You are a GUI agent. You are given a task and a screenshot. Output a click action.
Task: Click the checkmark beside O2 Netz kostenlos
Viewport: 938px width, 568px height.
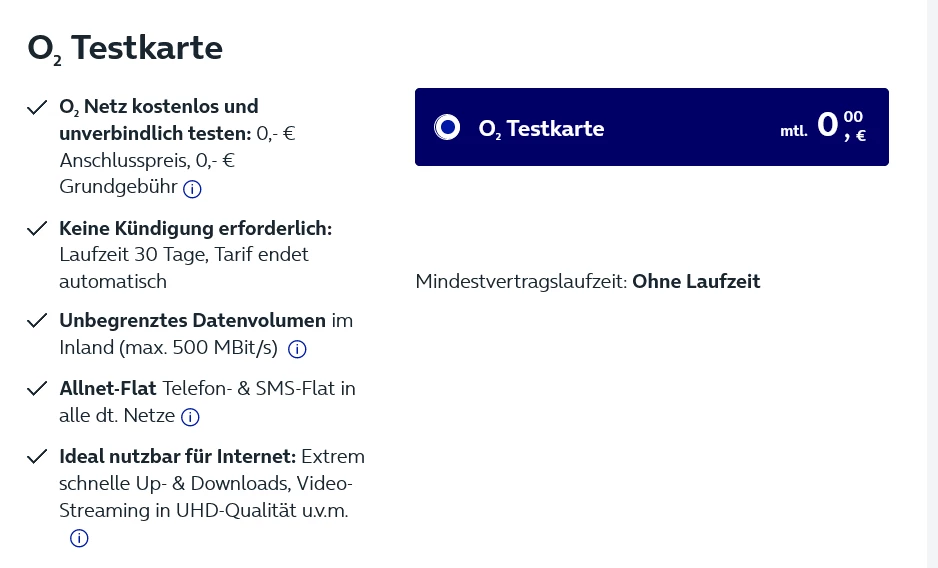[37, 108]
